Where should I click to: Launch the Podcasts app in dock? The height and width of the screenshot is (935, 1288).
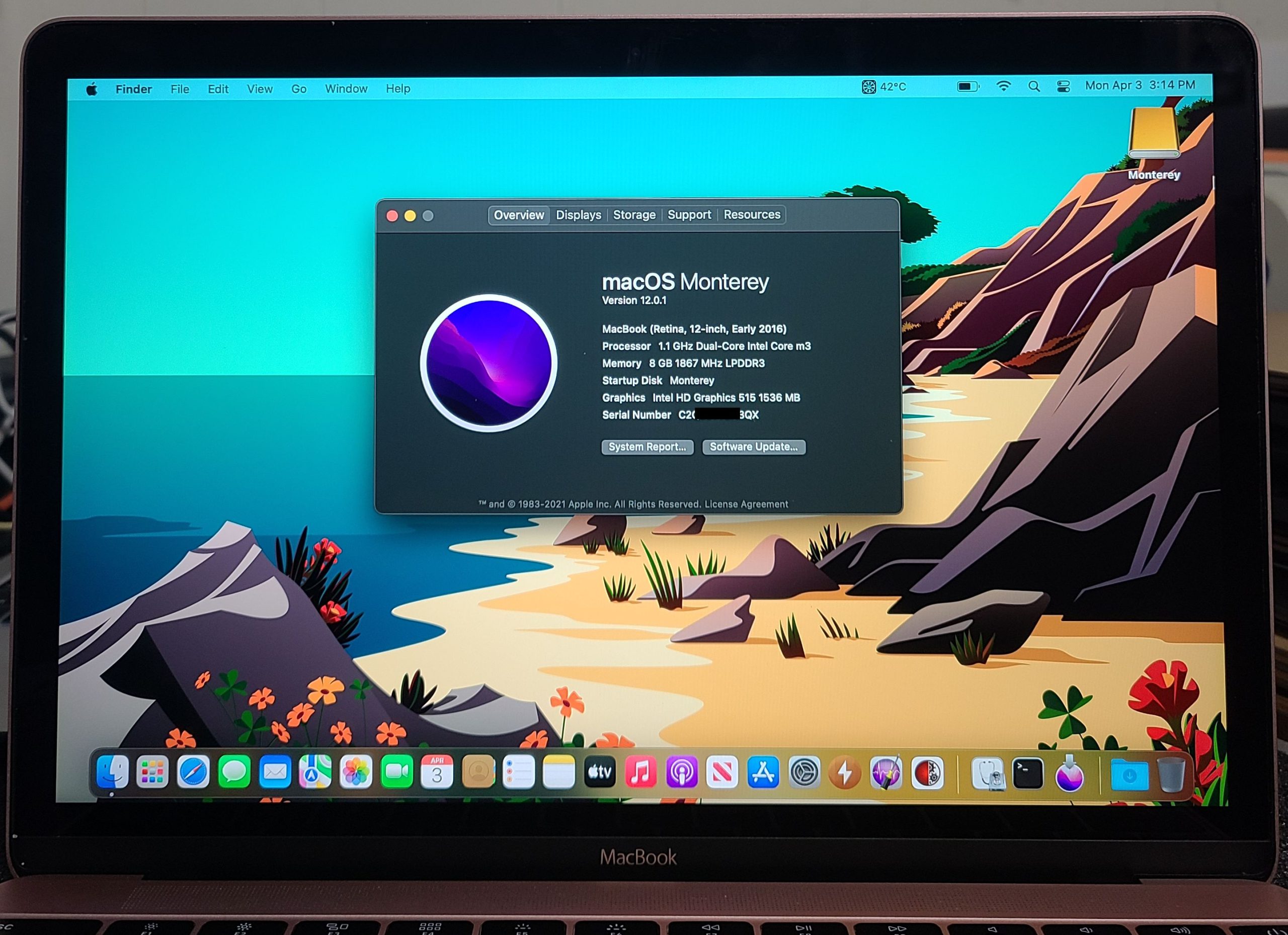[x=681, y=772]
